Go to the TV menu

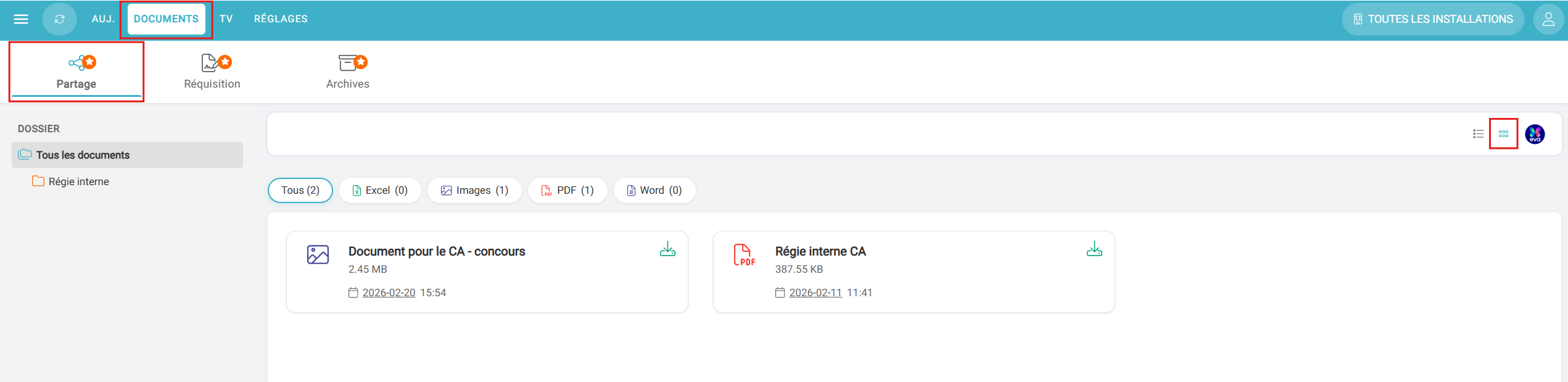pyautogui.click(x=226, y=19)
